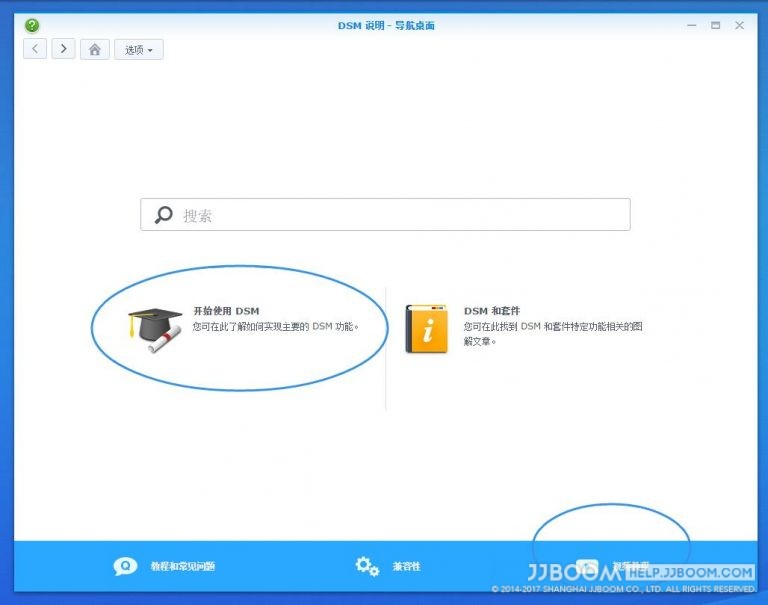Close the DSM 说明 window
This screenshot has width=768, height=605.
click(740, 25)
